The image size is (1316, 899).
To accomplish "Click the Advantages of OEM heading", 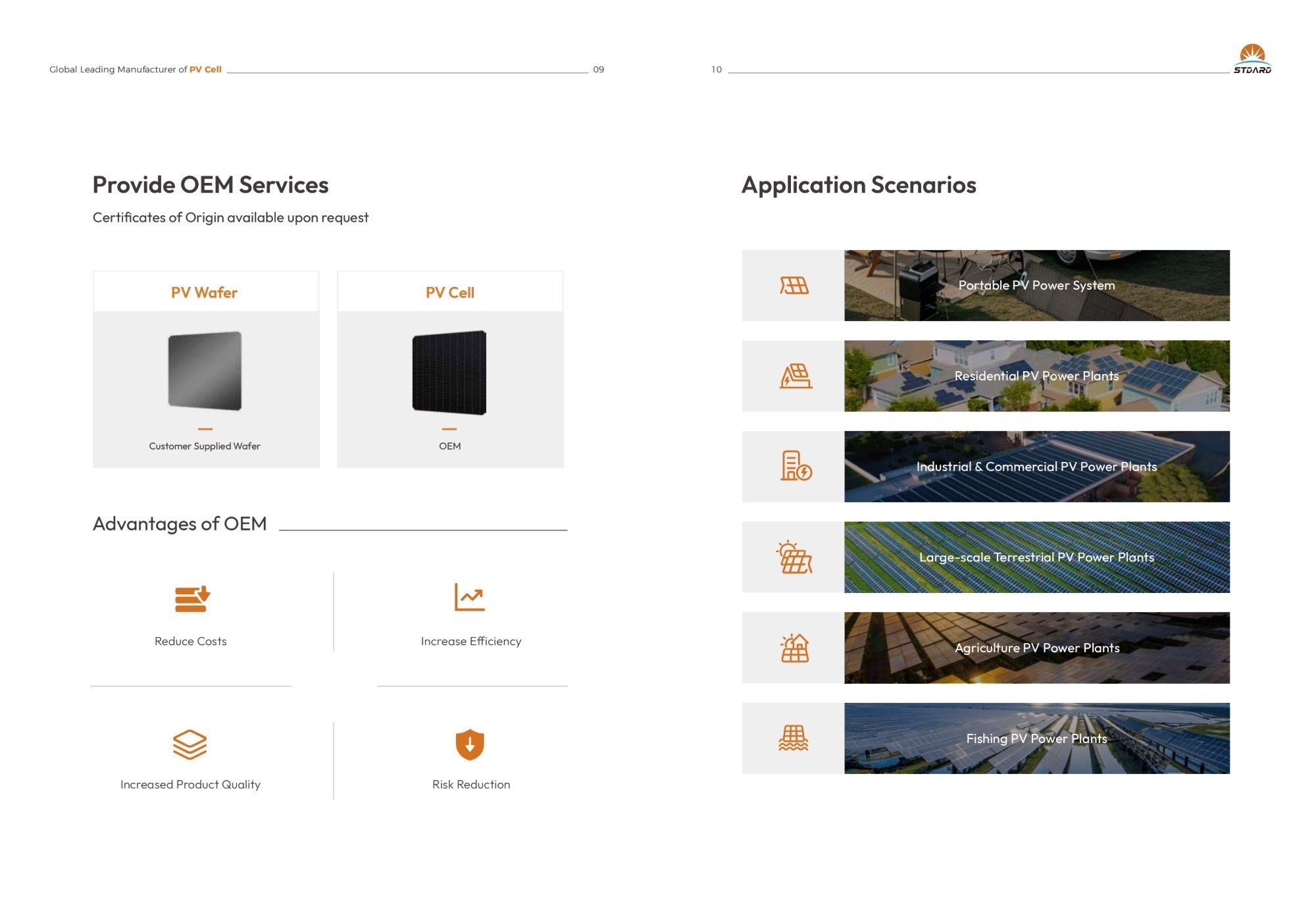I will pyautogui.click(x=180, y=524).
